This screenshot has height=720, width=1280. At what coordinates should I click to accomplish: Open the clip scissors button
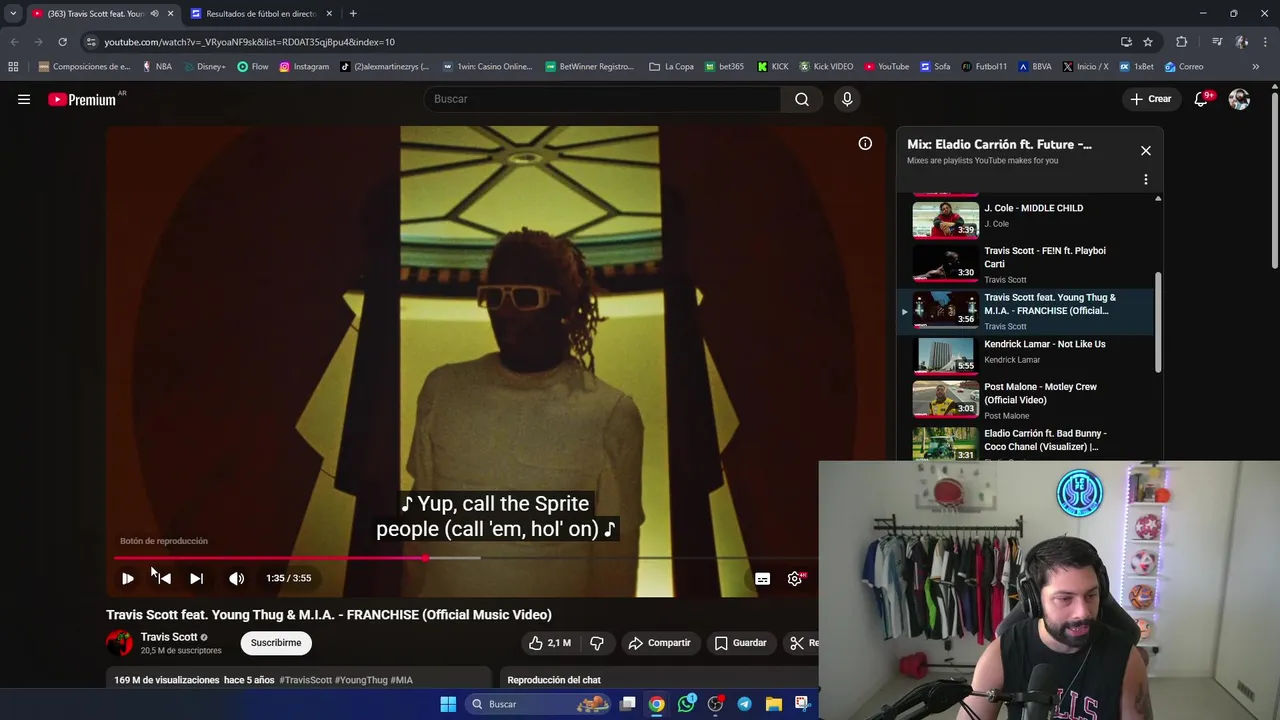pos(800,643)
